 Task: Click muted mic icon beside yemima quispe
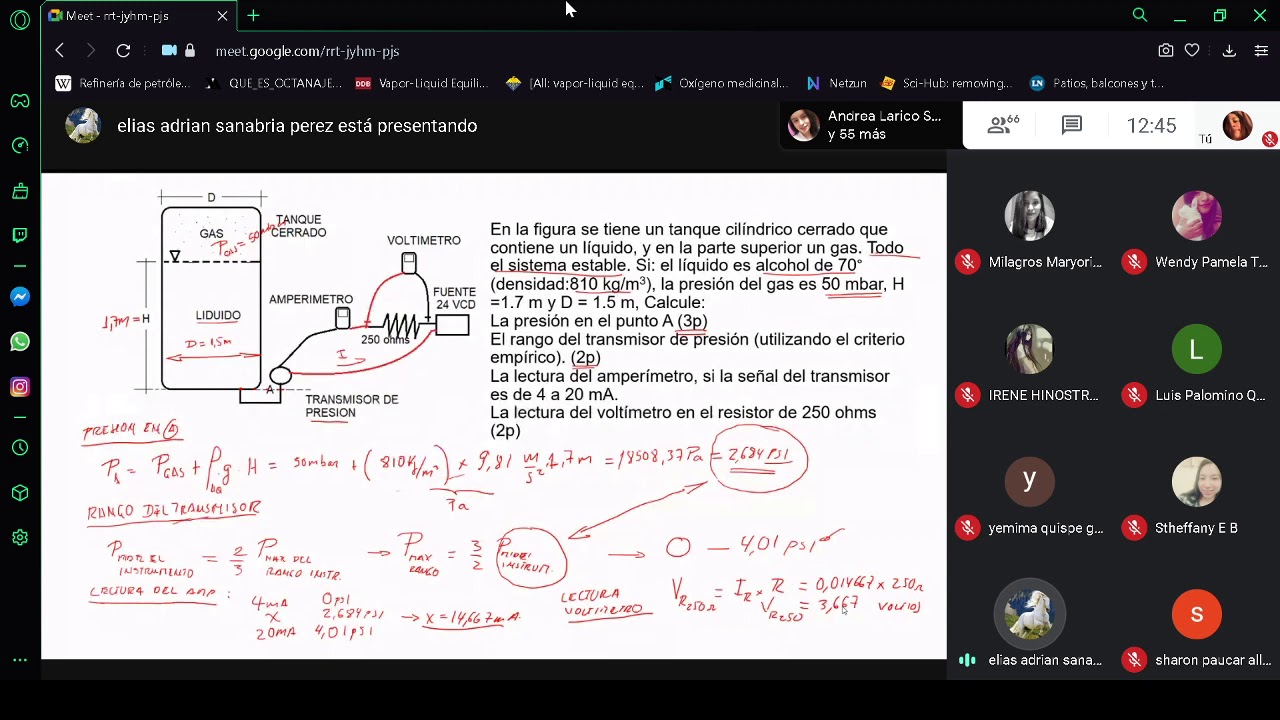point(967,527)
